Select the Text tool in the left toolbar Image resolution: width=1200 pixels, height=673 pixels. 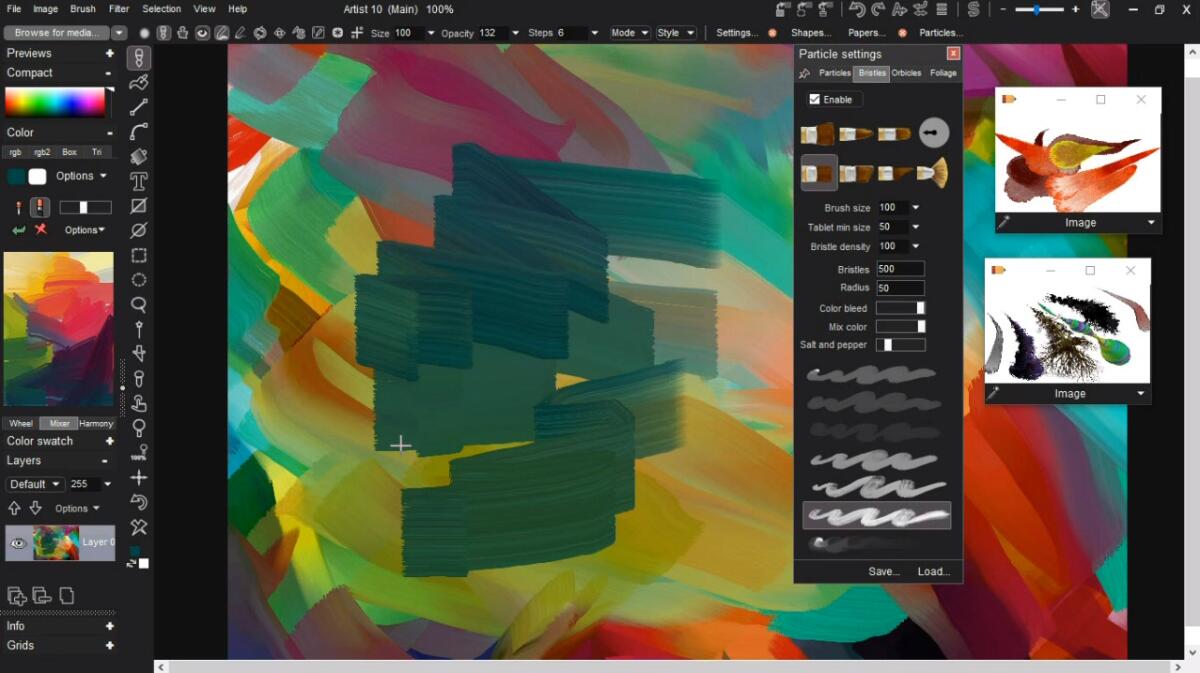click(139, 180)
